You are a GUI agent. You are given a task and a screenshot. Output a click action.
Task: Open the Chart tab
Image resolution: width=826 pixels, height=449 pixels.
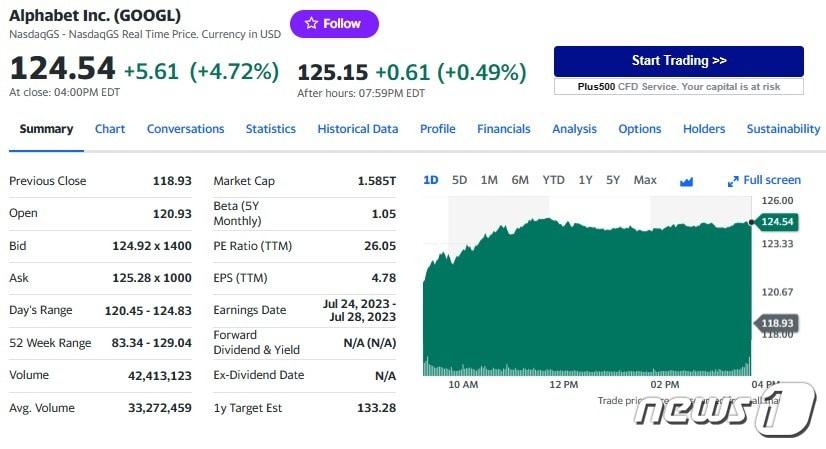(x=110, y=129)
